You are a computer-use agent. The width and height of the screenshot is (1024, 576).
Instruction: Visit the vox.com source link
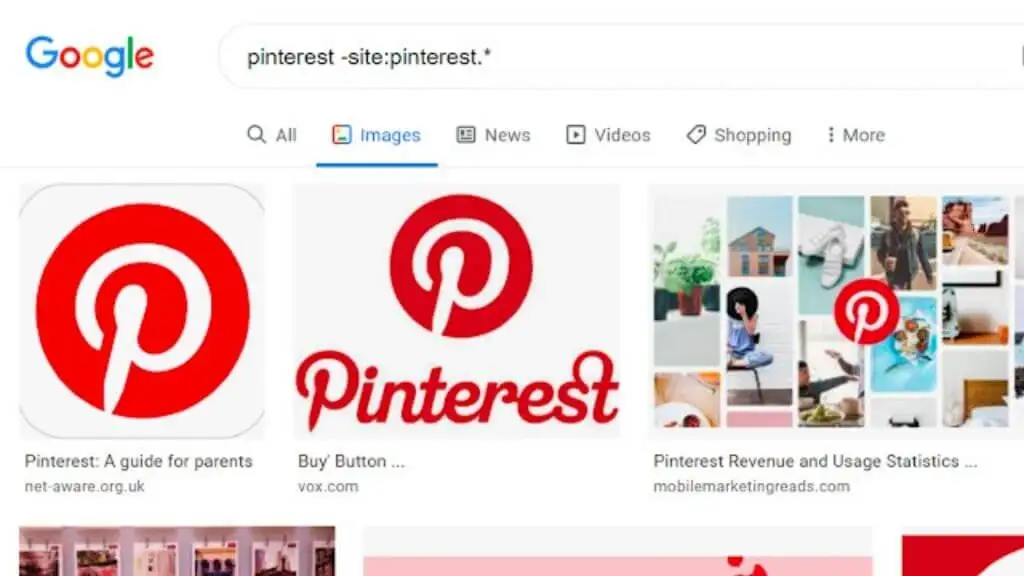[x=328, y=487]
